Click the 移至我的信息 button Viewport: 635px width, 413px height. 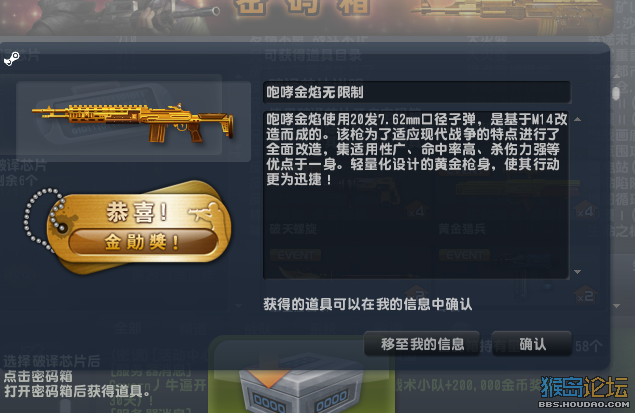coord(422,344)
